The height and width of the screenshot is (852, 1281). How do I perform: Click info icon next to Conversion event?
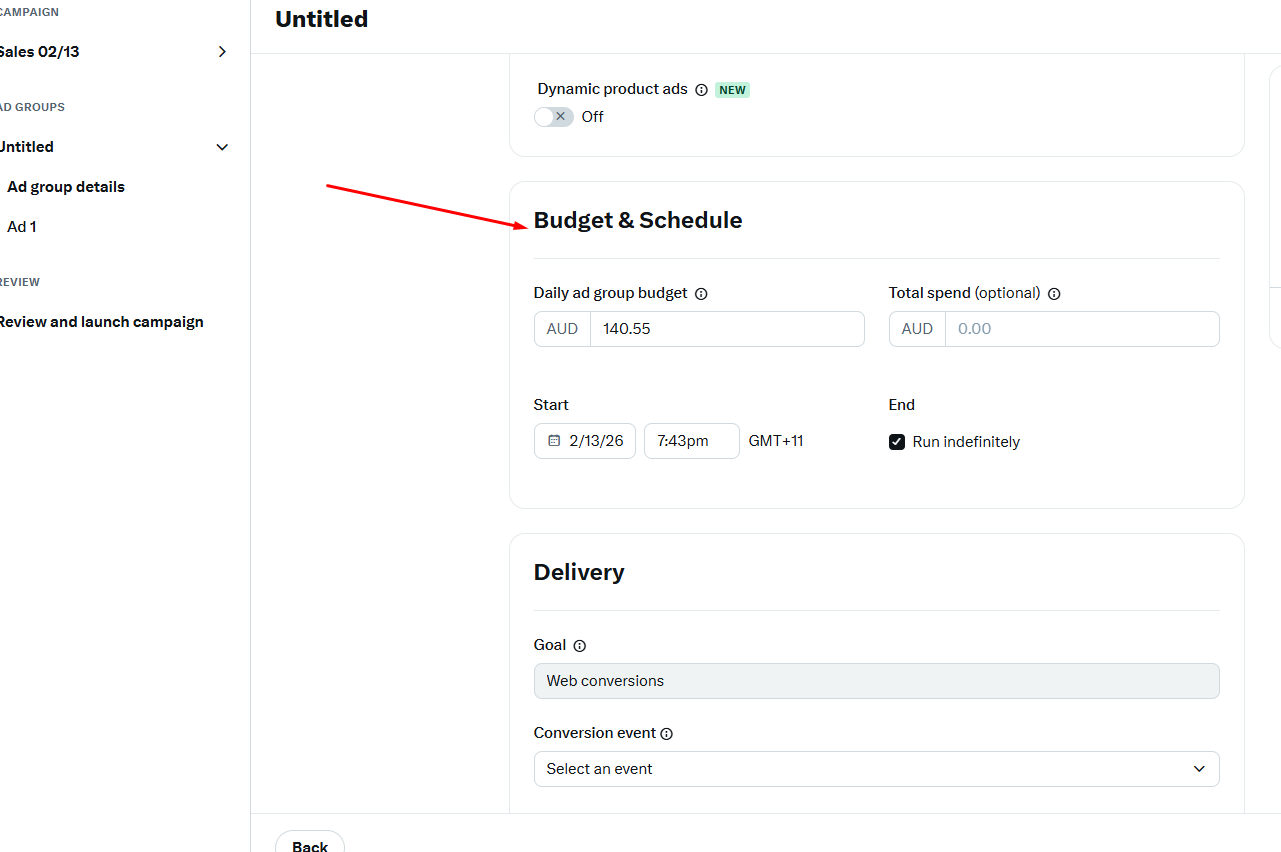click(667, 734)
